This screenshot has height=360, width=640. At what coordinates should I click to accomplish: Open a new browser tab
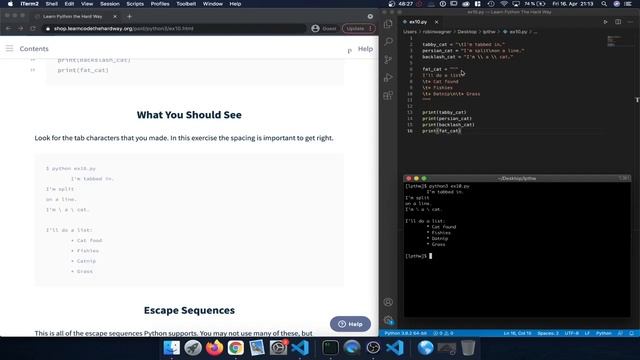point(129,16)
